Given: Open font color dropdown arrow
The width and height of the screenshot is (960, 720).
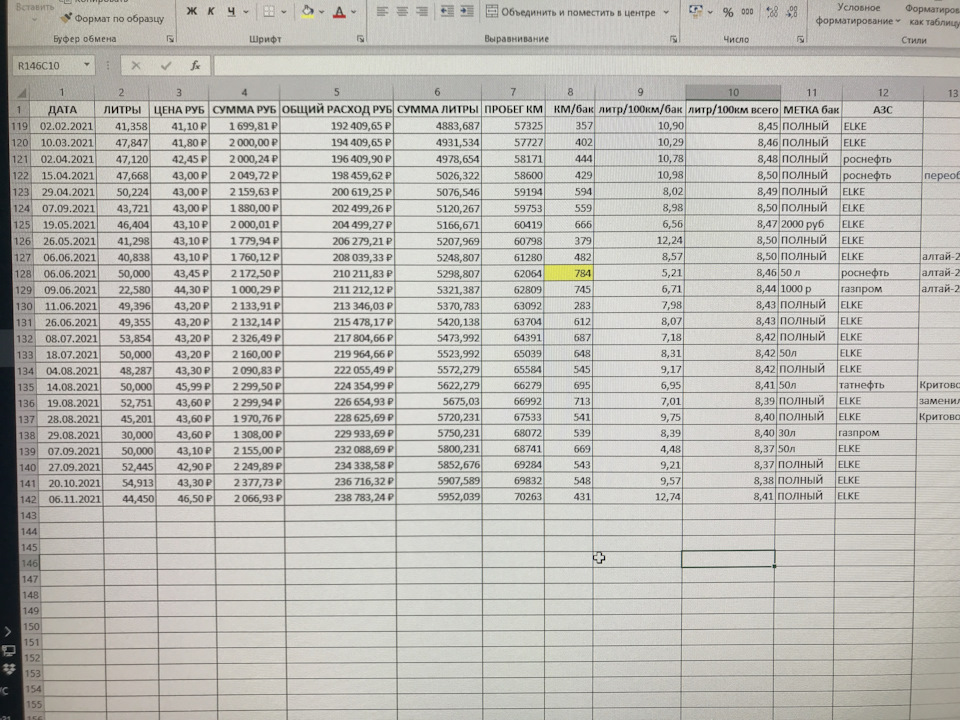Looking at the screenshot, I should pos(354,12).
